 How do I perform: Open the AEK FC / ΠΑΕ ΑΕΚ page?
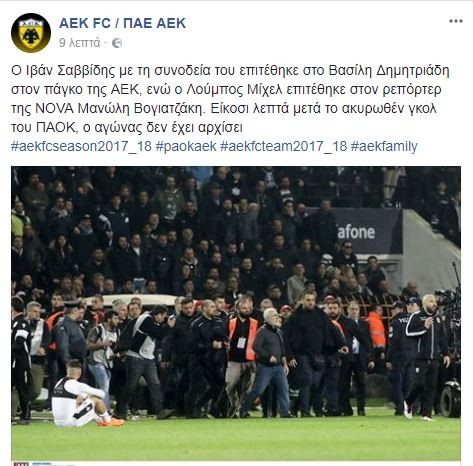(122, 23)
